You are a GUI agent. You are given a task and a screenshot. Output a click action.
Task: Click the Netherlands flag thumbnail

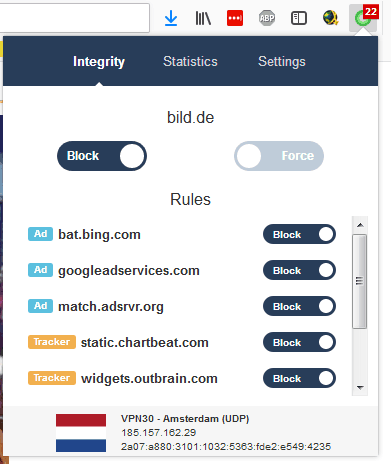(81, 433)
